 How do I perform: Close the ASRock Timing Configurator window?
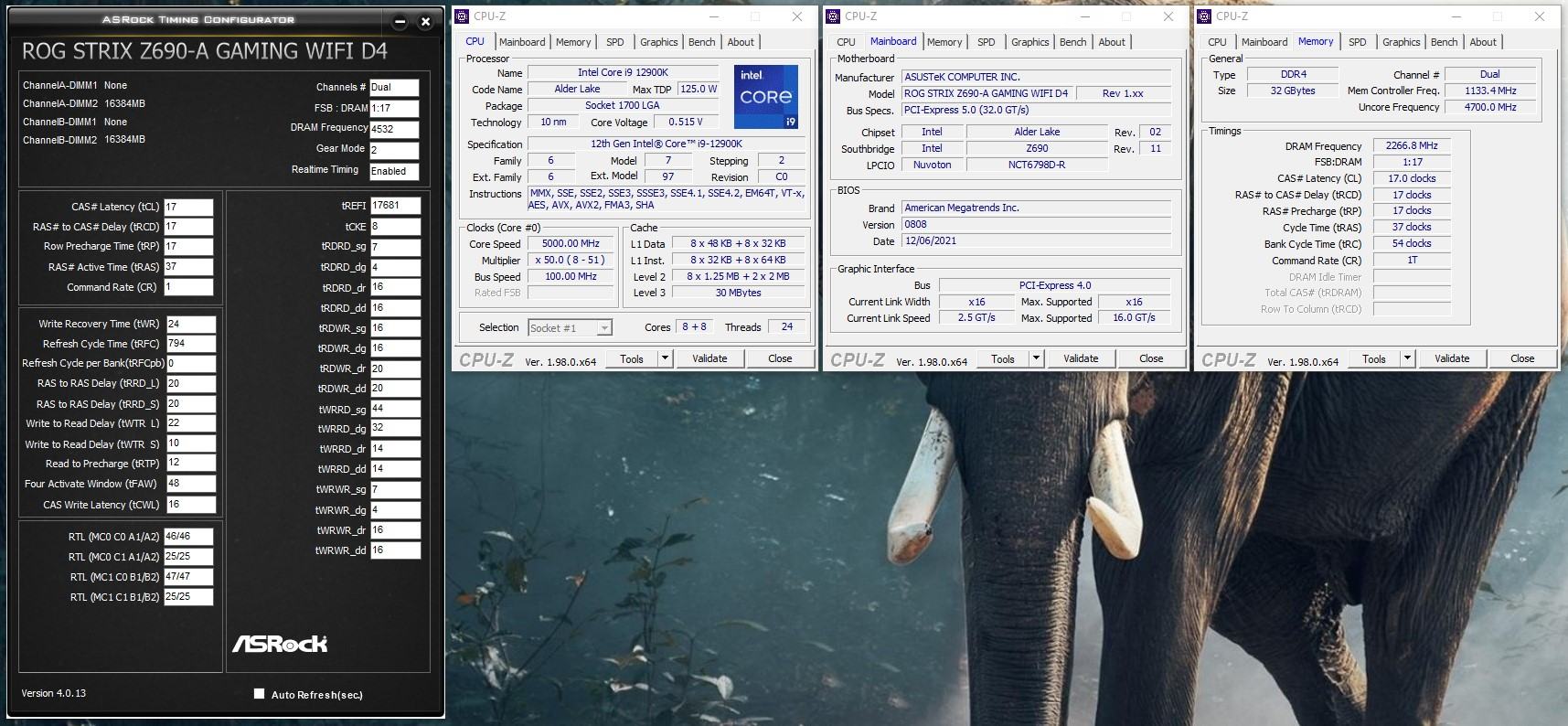[x=425, y=21]
